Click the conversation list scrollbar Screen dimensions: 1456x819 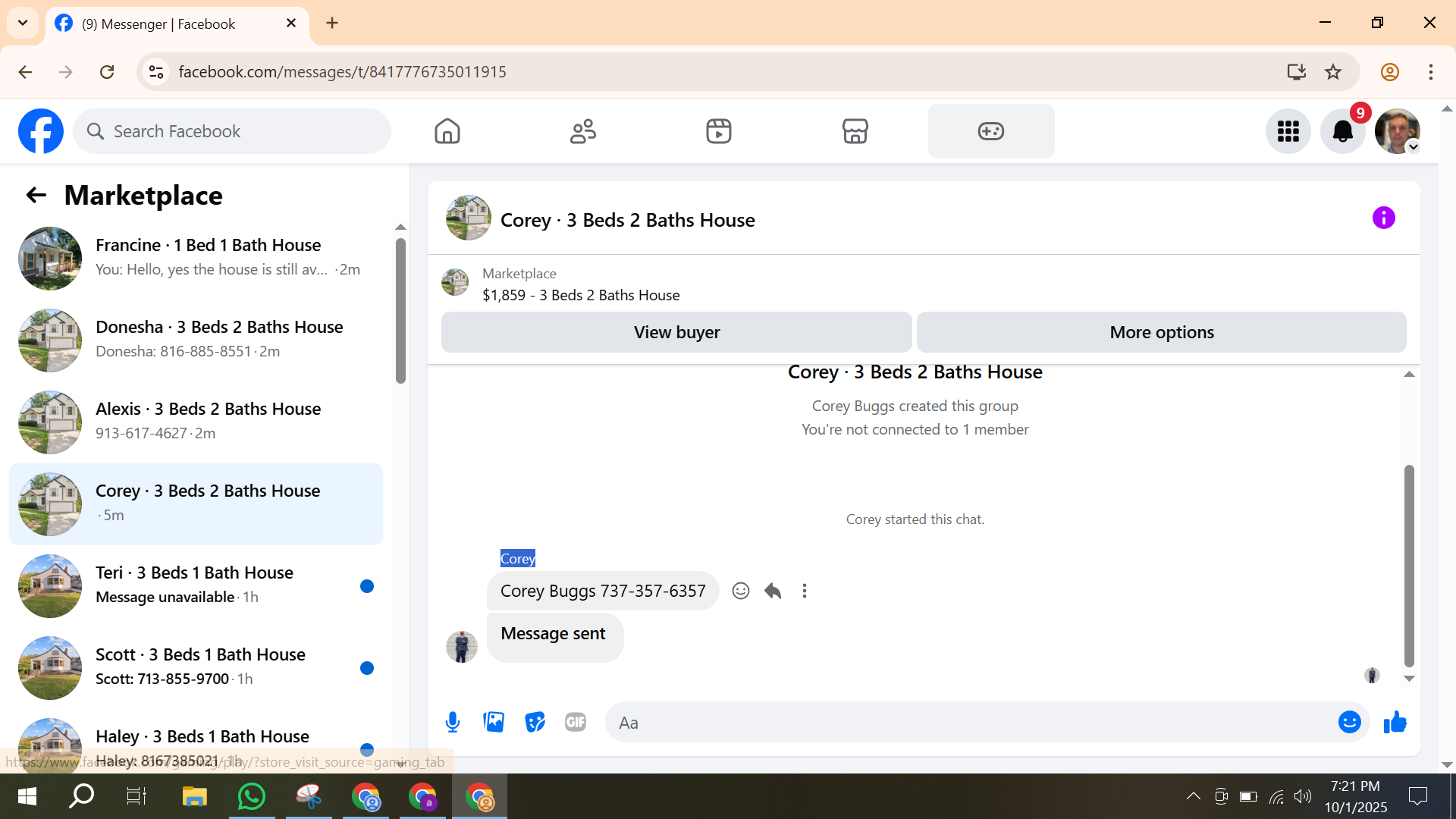400,311
